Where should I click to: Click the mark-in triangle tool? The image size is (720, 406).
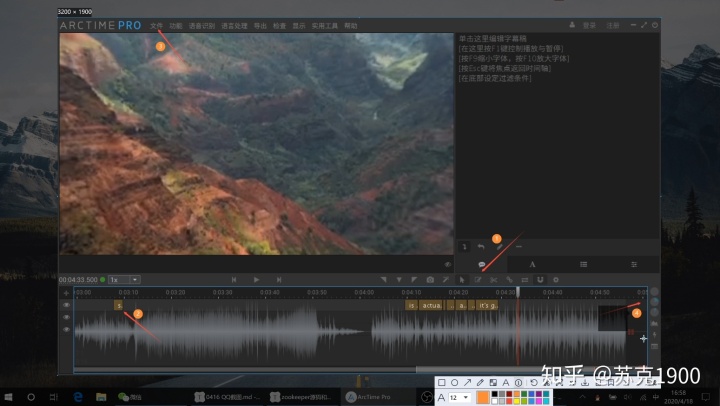[x=383, y=280]
